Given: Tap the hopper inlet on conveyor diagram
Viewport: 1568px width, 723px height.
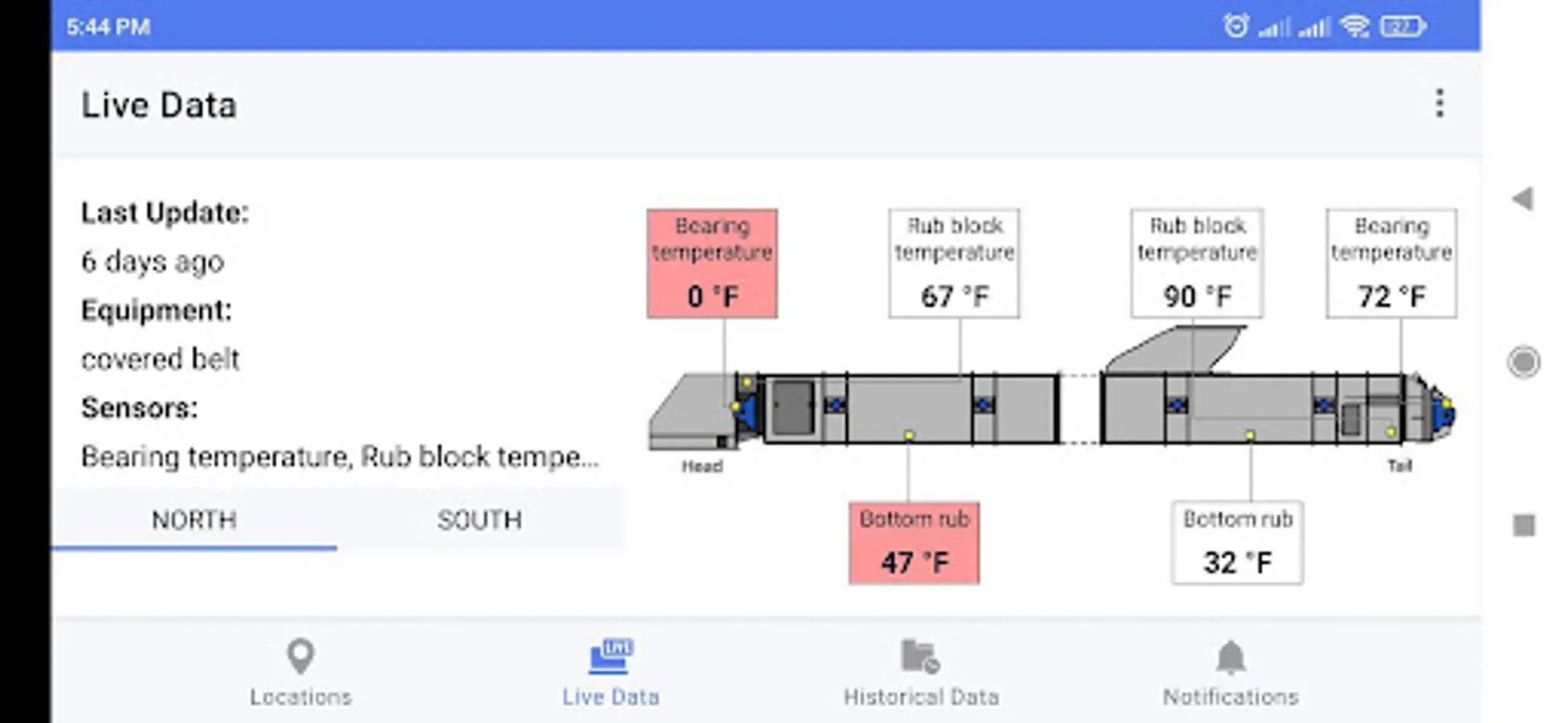Looking at the screenshot, I should [1176, 349].
